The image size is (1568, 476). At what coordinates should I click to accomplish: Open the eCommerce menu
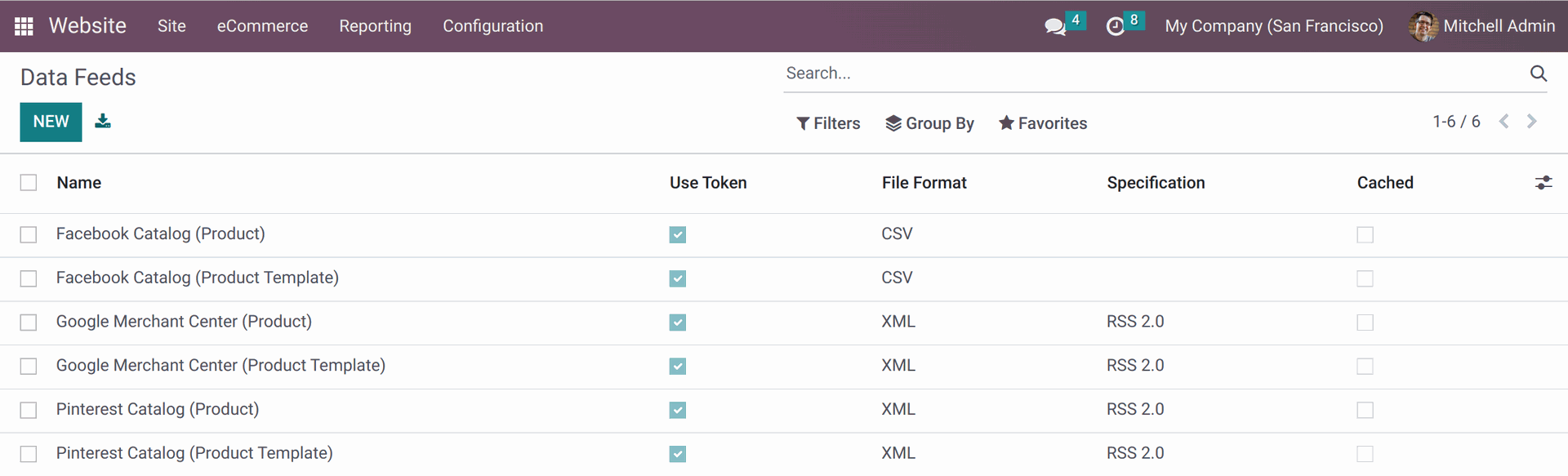tap(262, 26)
